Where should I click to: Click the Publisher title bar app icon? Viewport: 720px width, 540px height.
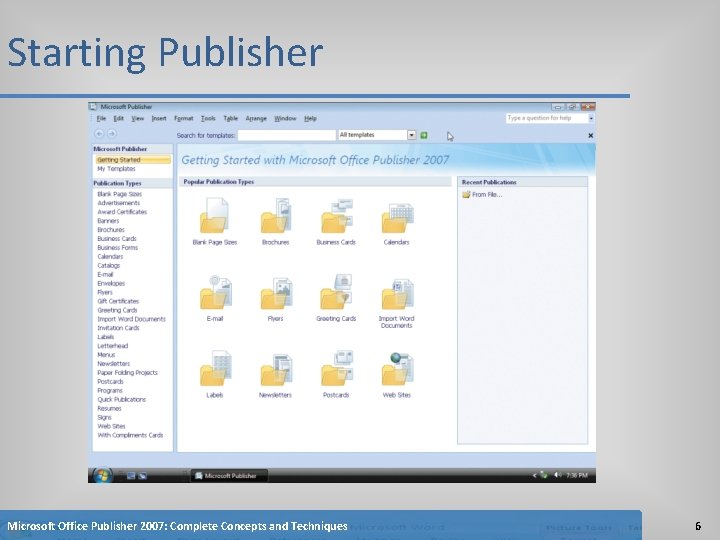point(93,107)
